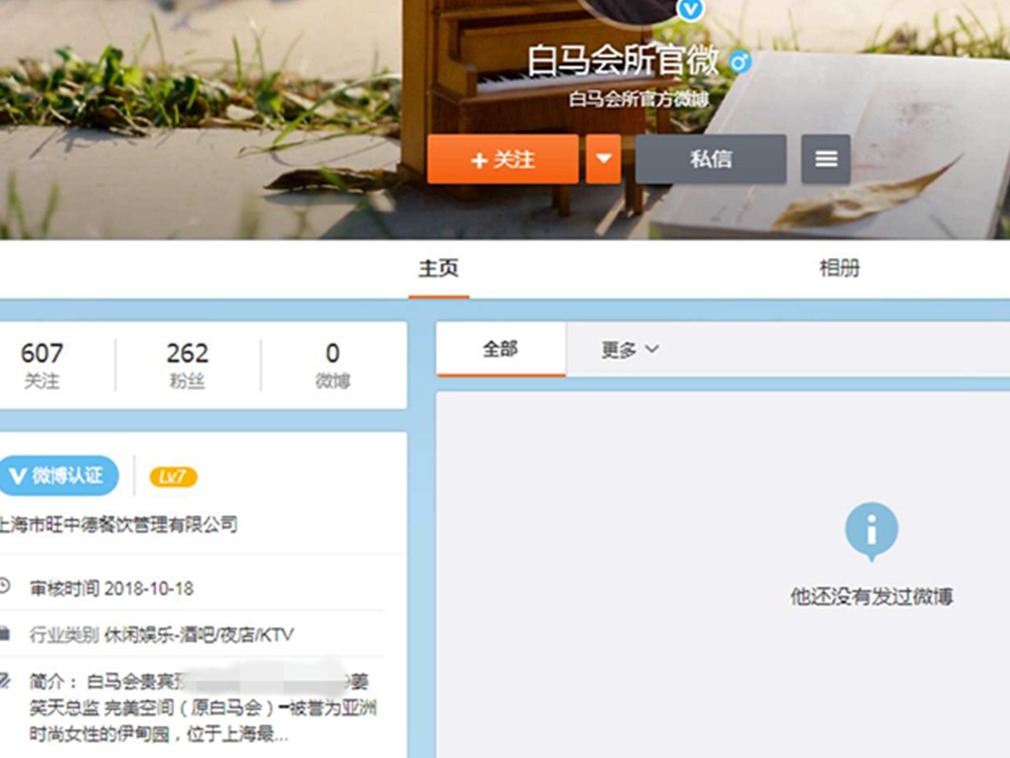
Task: Switch to the 相册 tab
Action: coord(839,268)
